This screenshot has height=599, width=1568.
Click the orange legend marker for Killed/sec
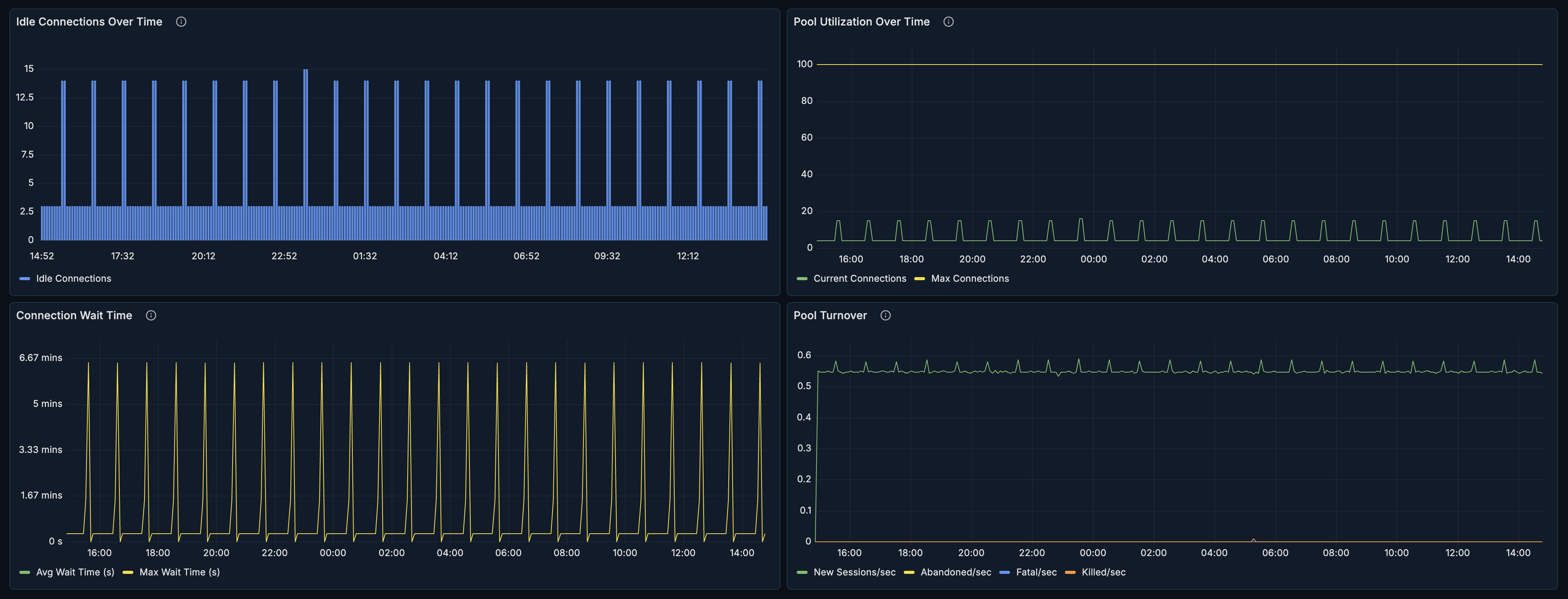1070,572
